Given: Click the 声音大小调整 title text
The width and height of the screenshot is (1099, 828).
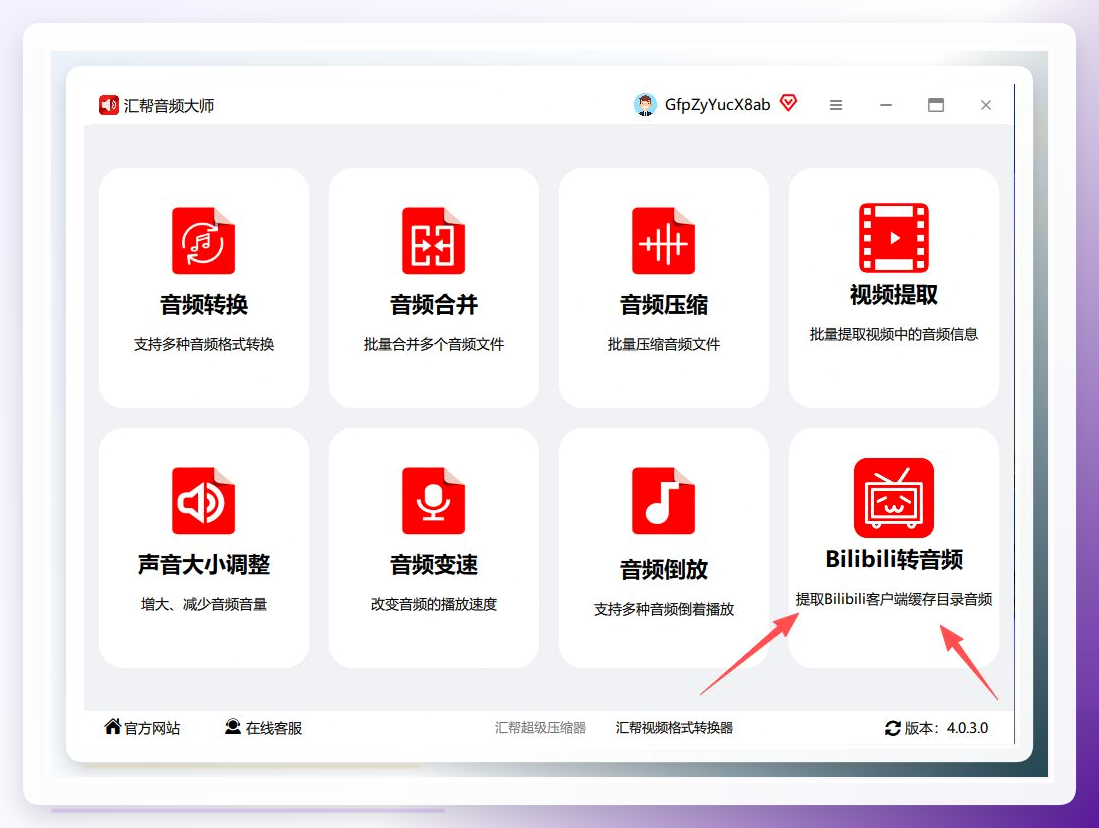Looking at the screenshot, I should click(x=203, y=564).
